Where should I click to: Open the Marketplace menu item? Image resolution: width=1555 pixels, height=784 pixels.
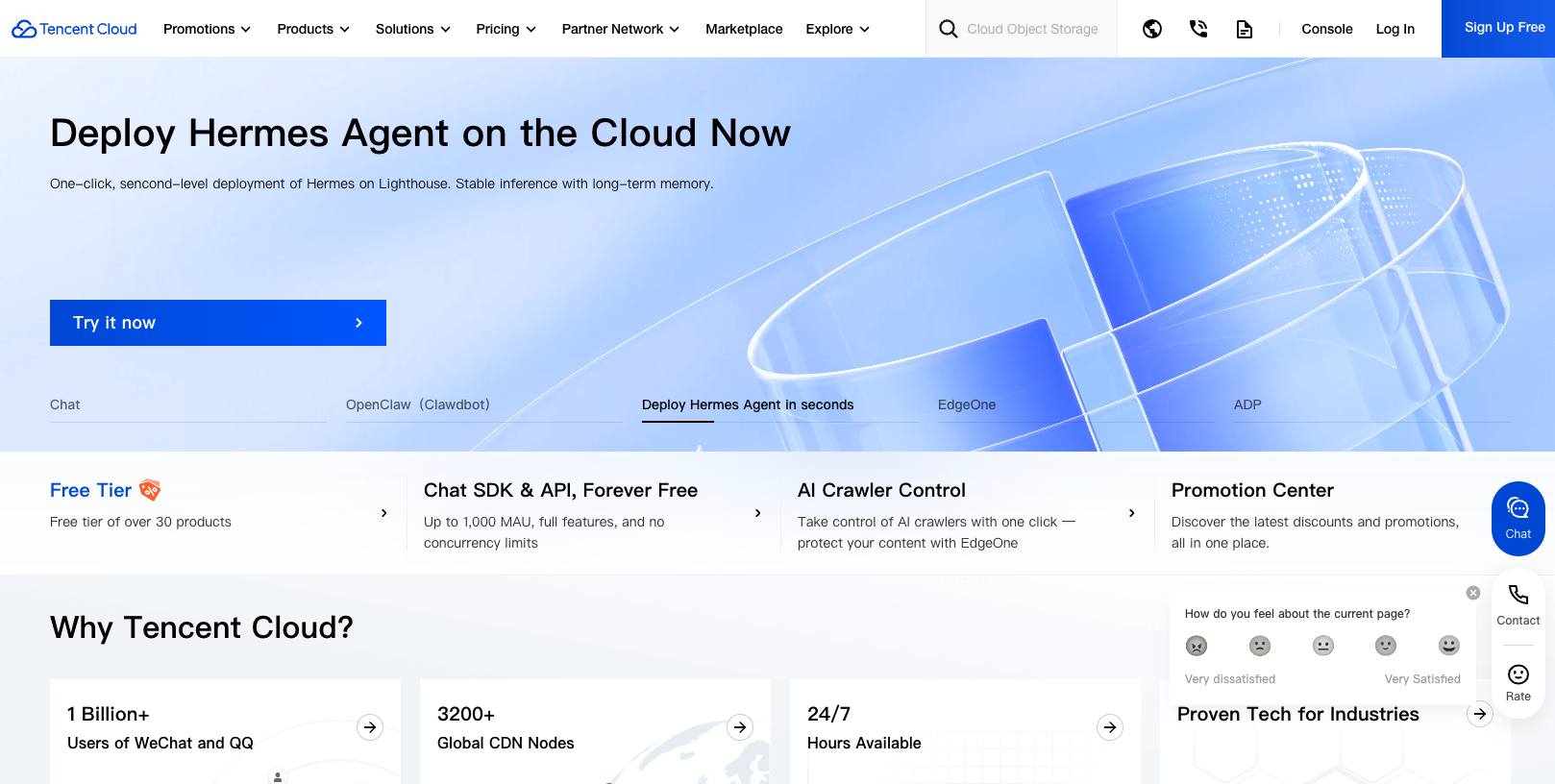coord(744,29)
